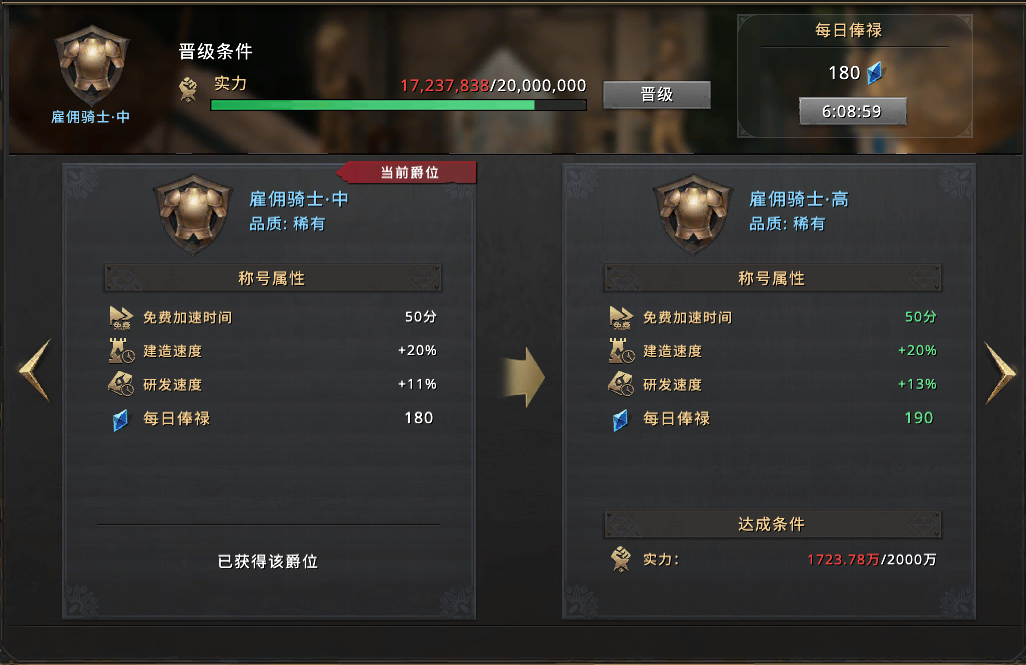Go to previous rank with left arrow

[x=35, y=370]
